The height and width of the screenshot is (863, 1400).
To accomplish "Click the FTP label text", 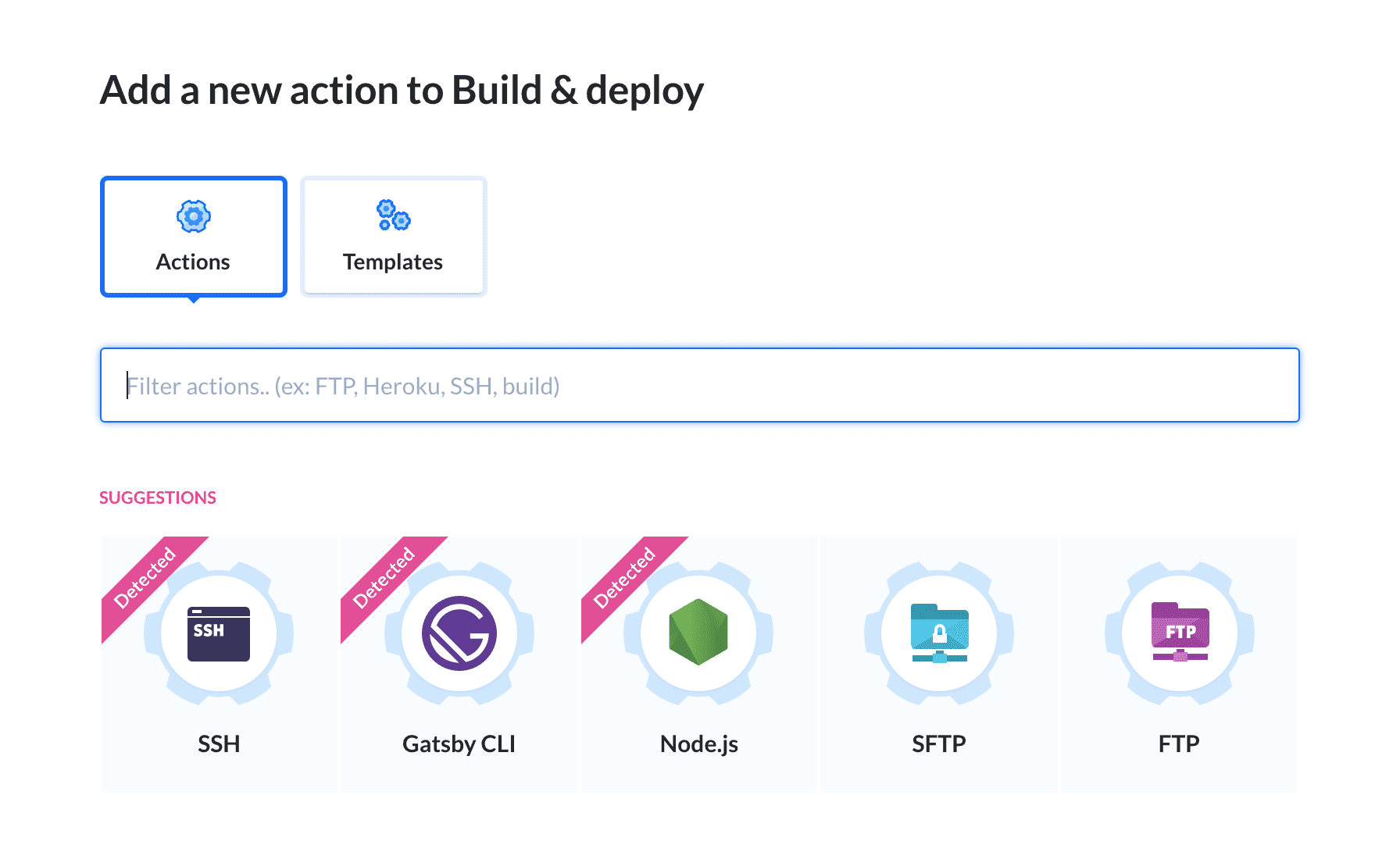I will pos(1179,744).
